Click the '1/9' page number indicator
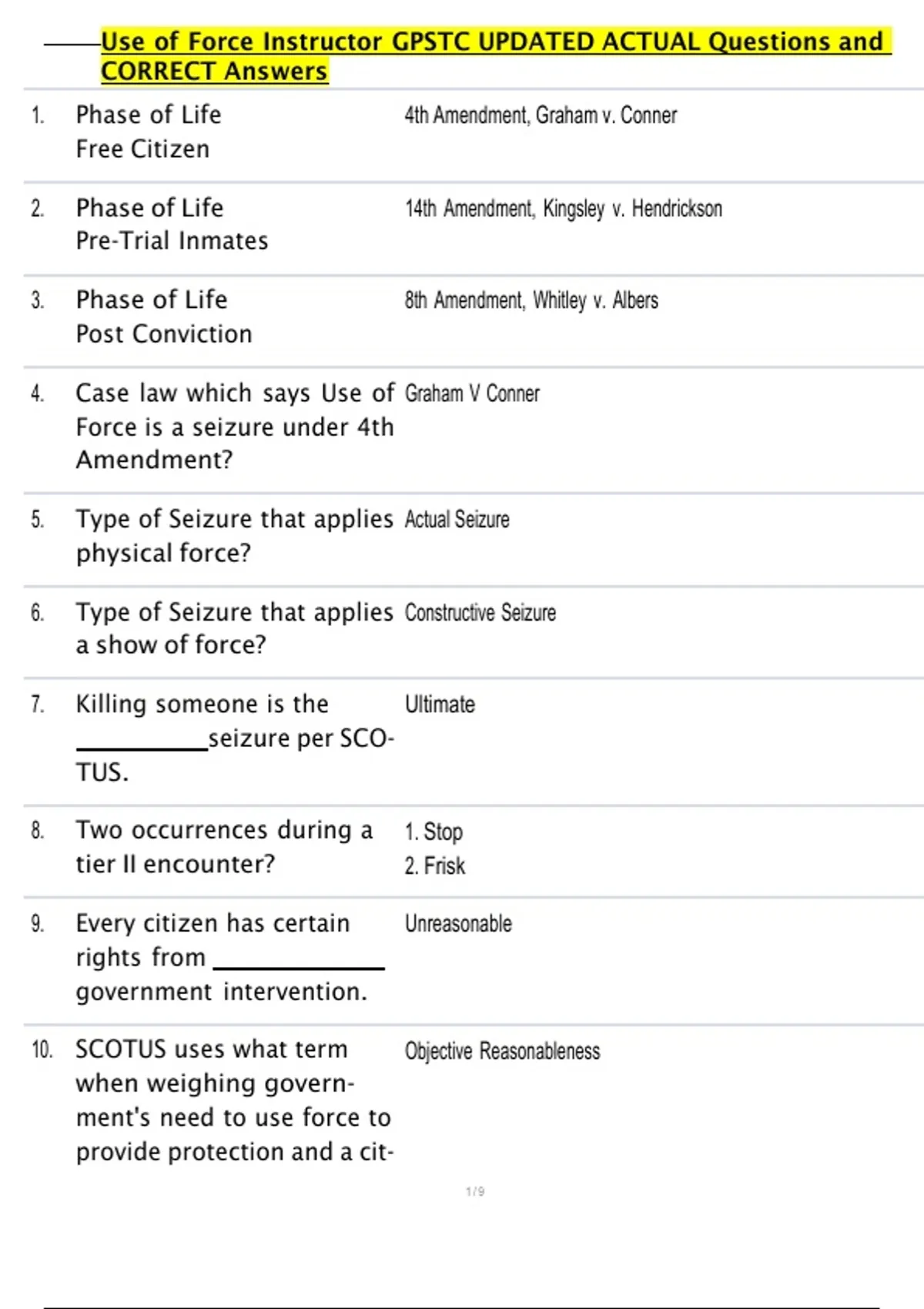 click(475, 1191)
